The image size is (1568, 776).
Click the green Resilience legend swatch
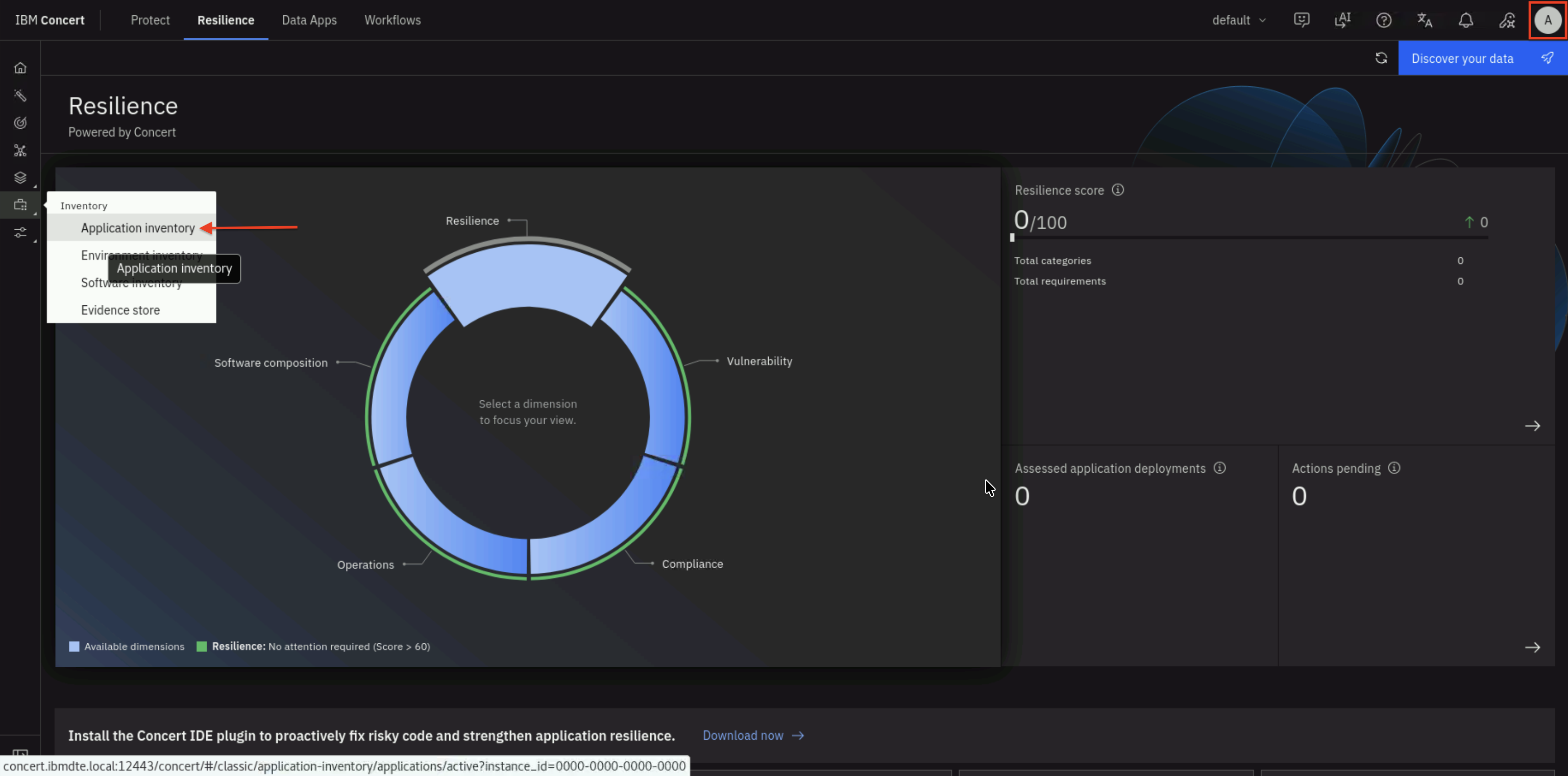click(x=202, y=646)
